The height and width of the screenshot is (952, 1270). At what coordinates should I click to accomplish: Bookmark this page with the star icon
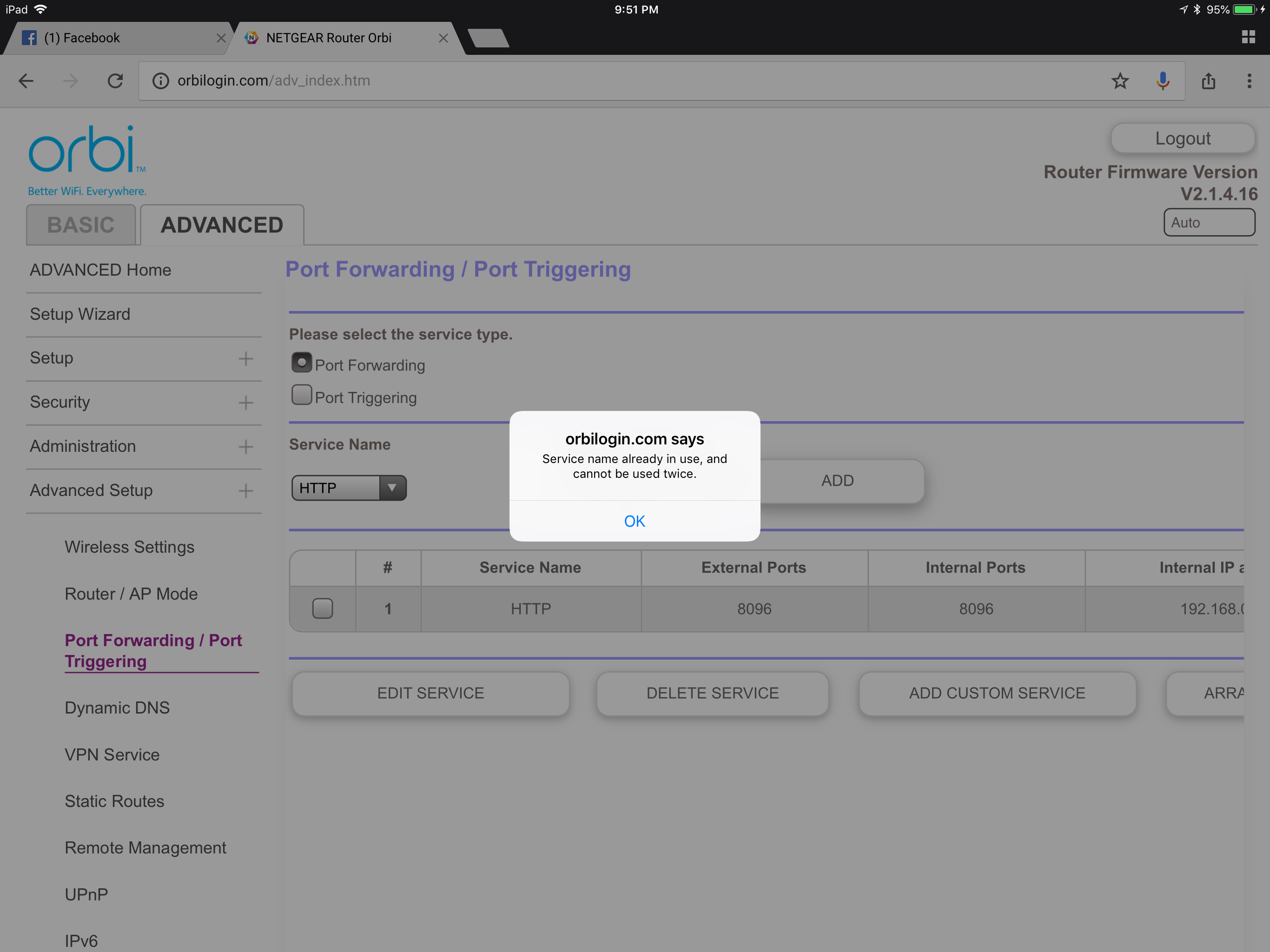[x=1119, y=80]
